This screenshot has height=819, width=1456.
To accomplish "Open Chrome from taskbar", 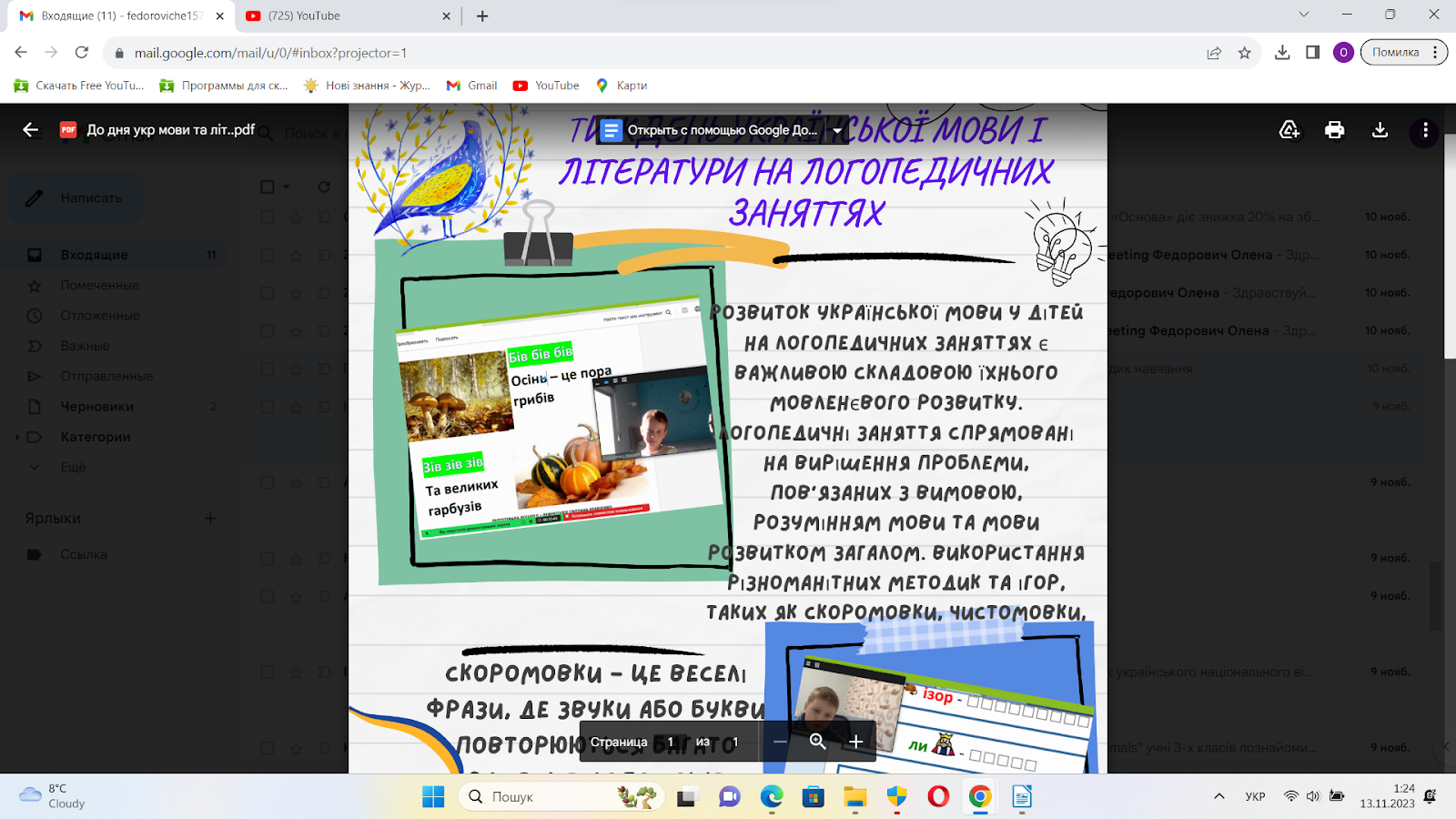I will point(980,797).
